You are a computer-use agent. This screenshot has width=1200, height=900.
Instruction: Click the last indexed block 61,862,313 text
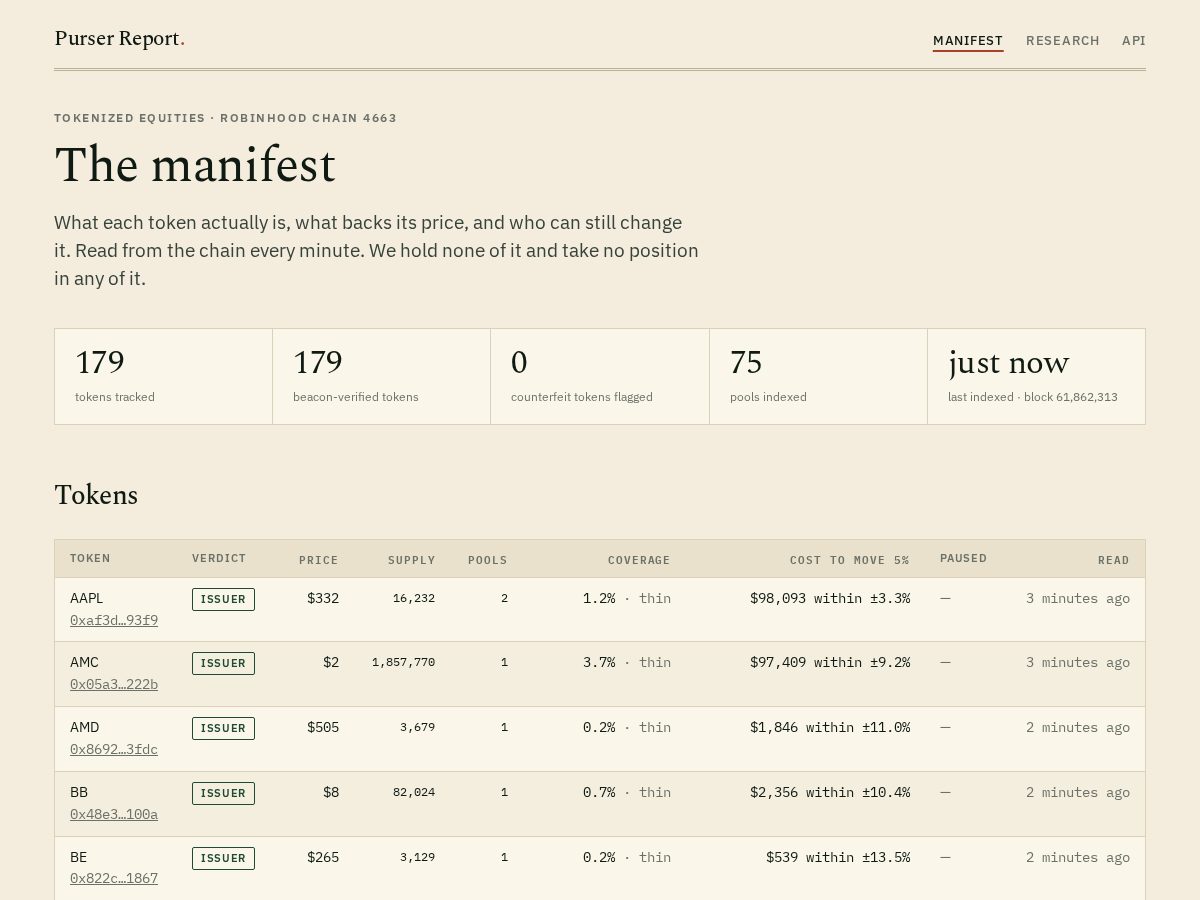[x=1033, y=397]
